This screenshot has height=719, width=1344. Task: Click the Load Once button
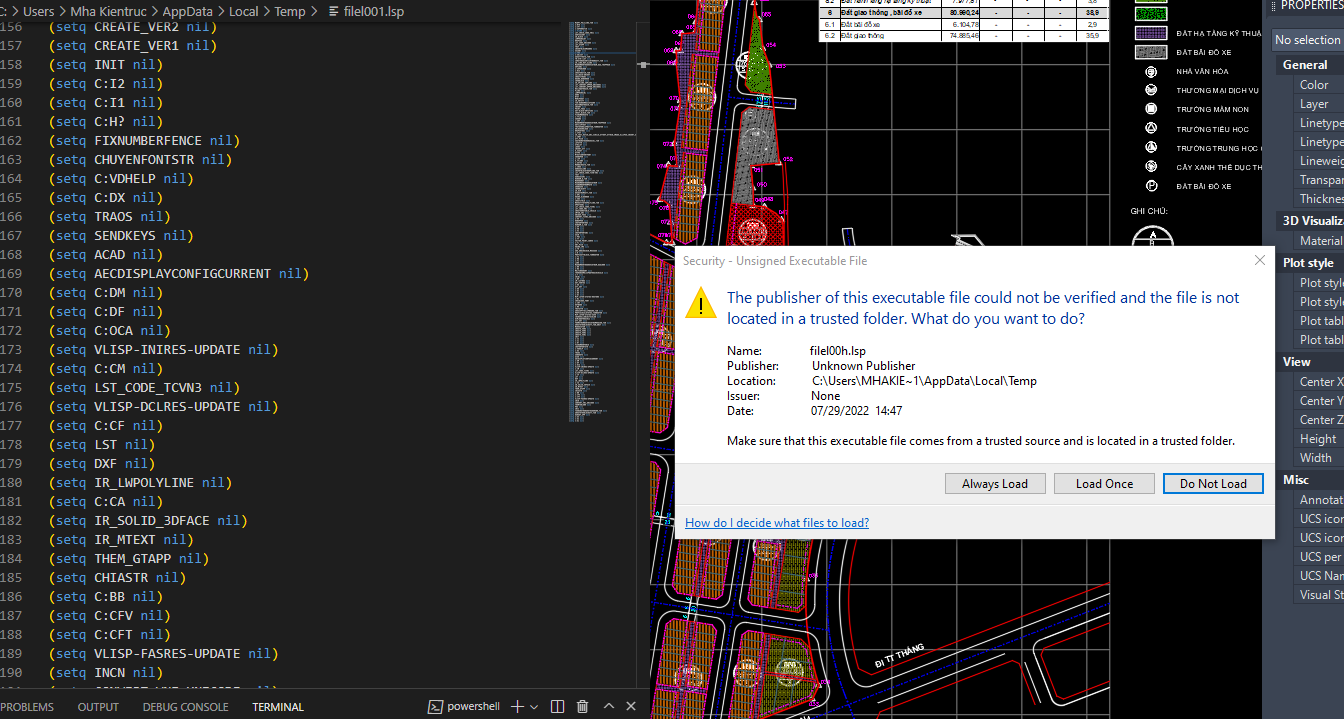[x=1104, y=484]
